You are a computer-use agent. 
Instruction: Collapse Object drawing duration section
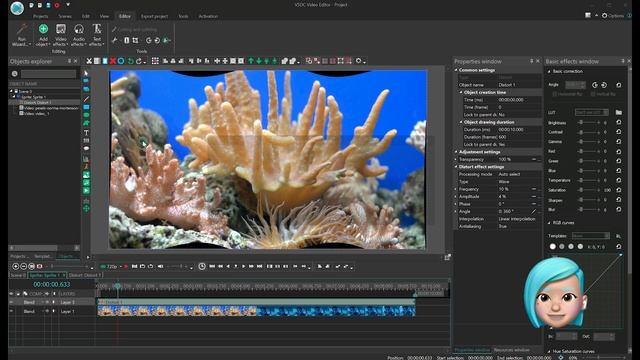coord(461,122)
